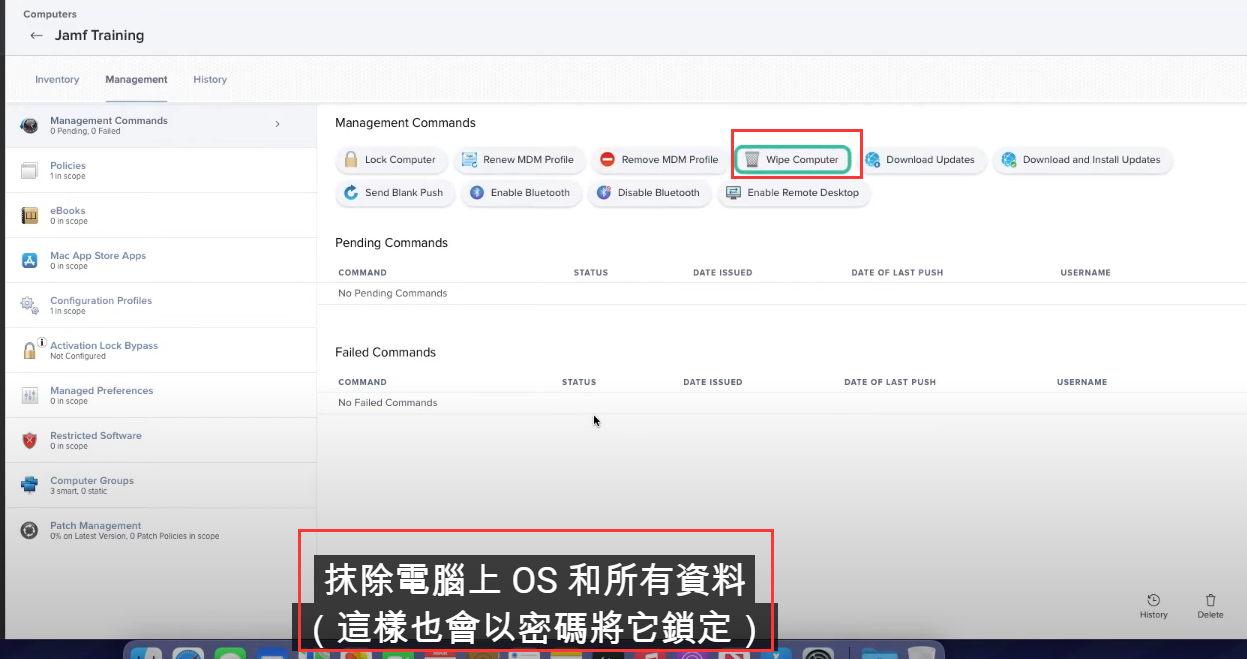The image size is (1247, 659).
Task: Click Enable Remote Desktop
Action: click(x=793, y=193)
